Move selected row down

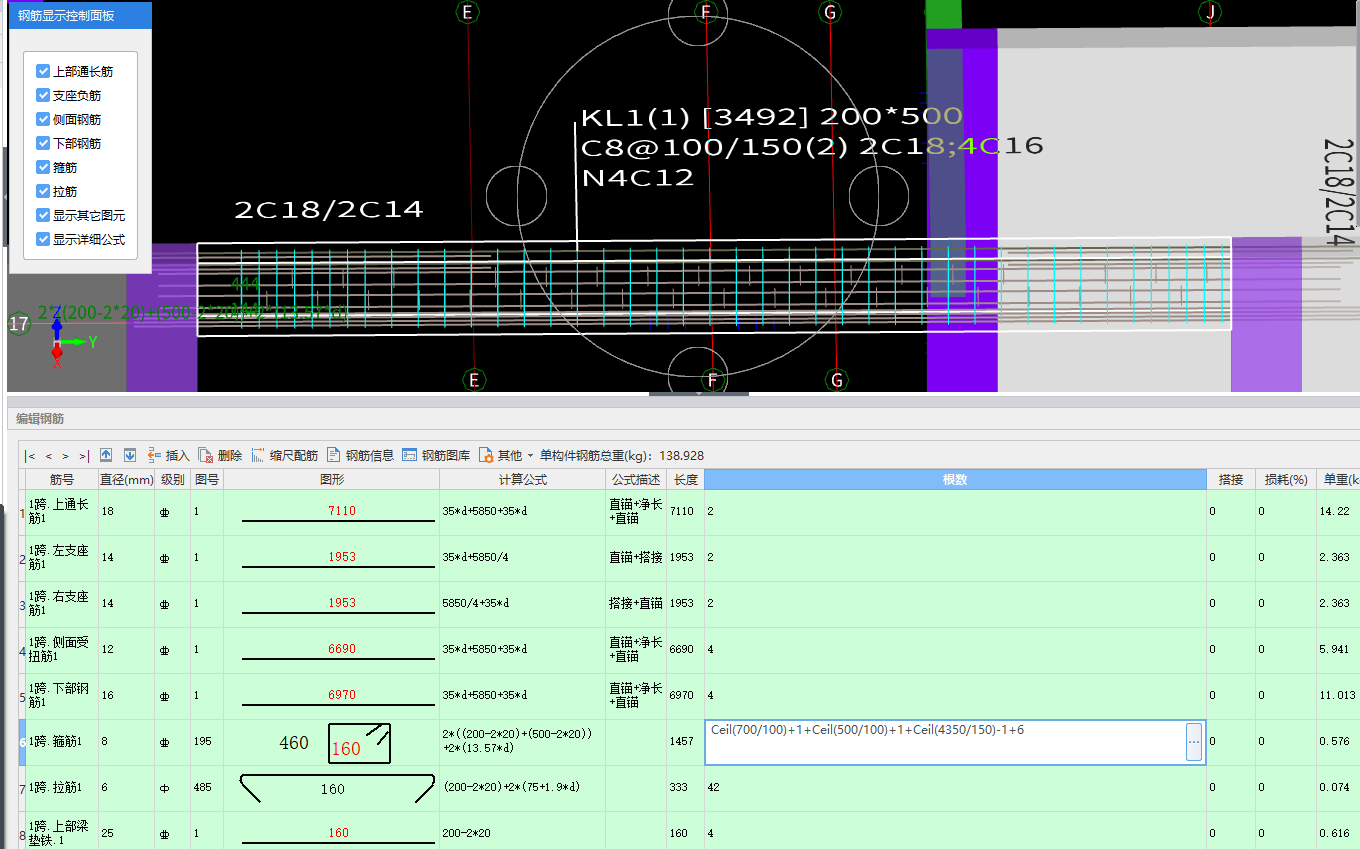(x=130, y=455)
